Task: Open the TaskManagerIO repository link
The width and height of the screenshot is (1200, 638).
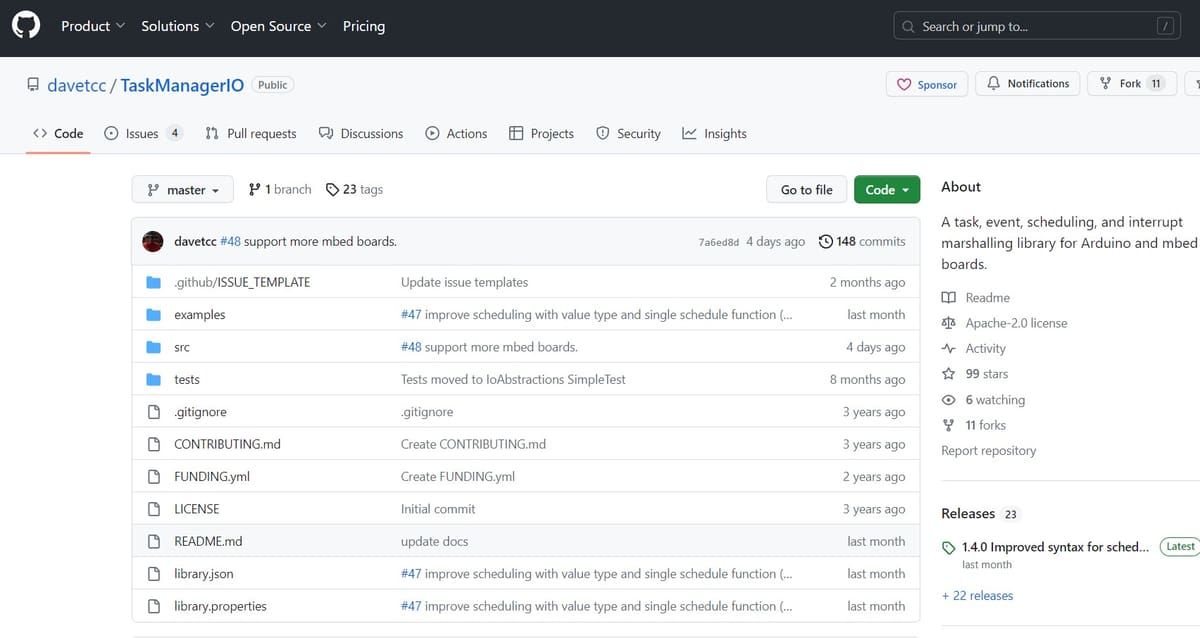Action: [182, 85]
